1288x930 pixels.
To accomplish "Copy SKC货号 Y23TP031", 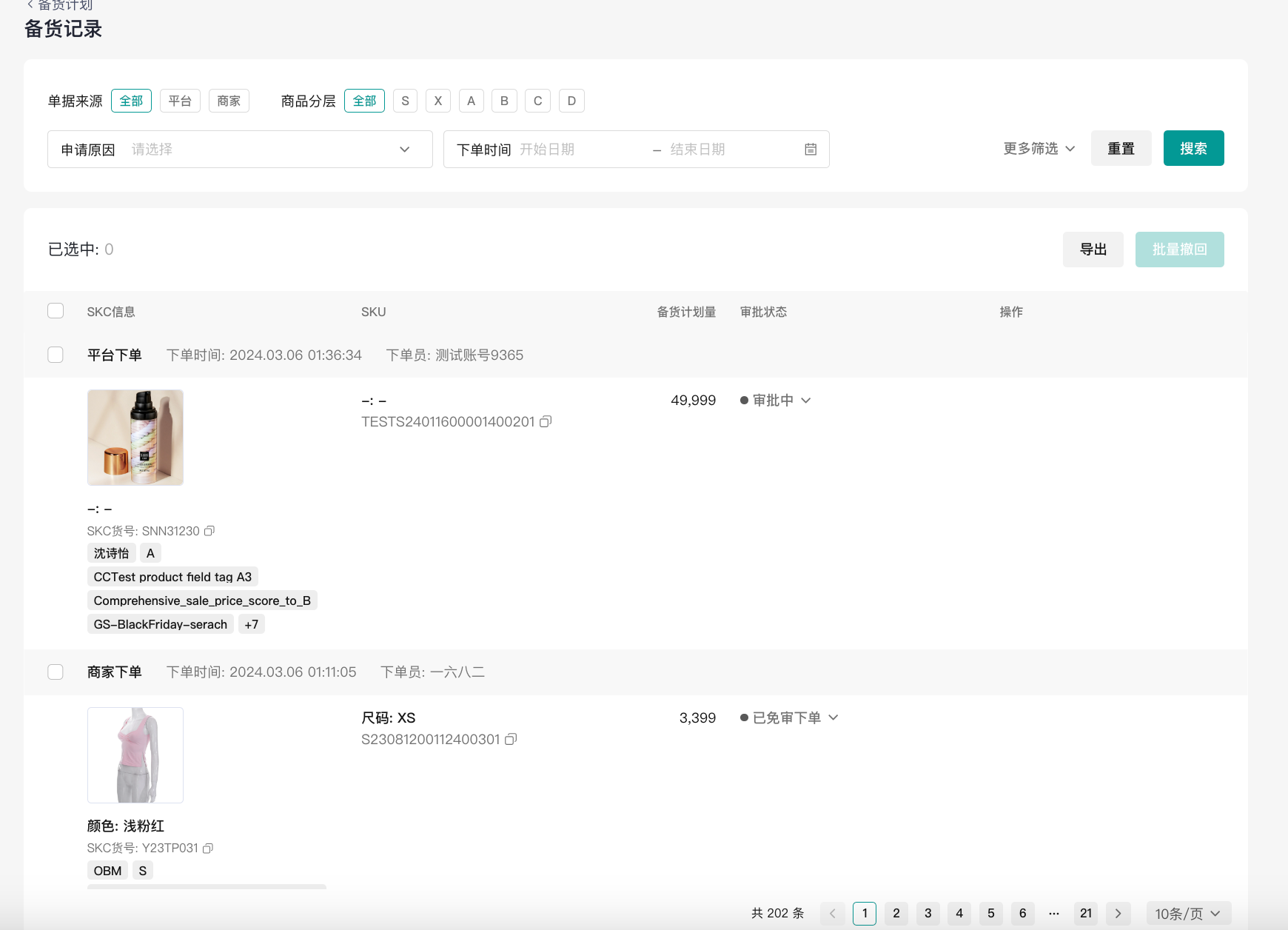I will [208, 849].
